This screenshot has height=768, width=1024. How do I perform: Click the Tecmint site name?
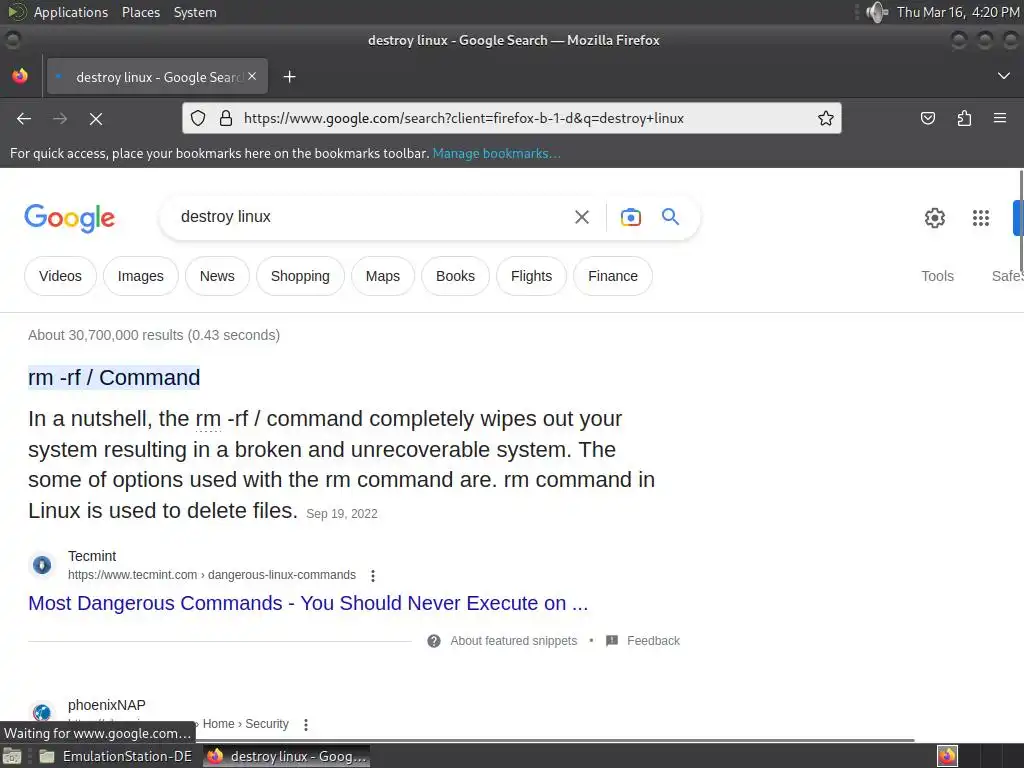pos(92,556)
